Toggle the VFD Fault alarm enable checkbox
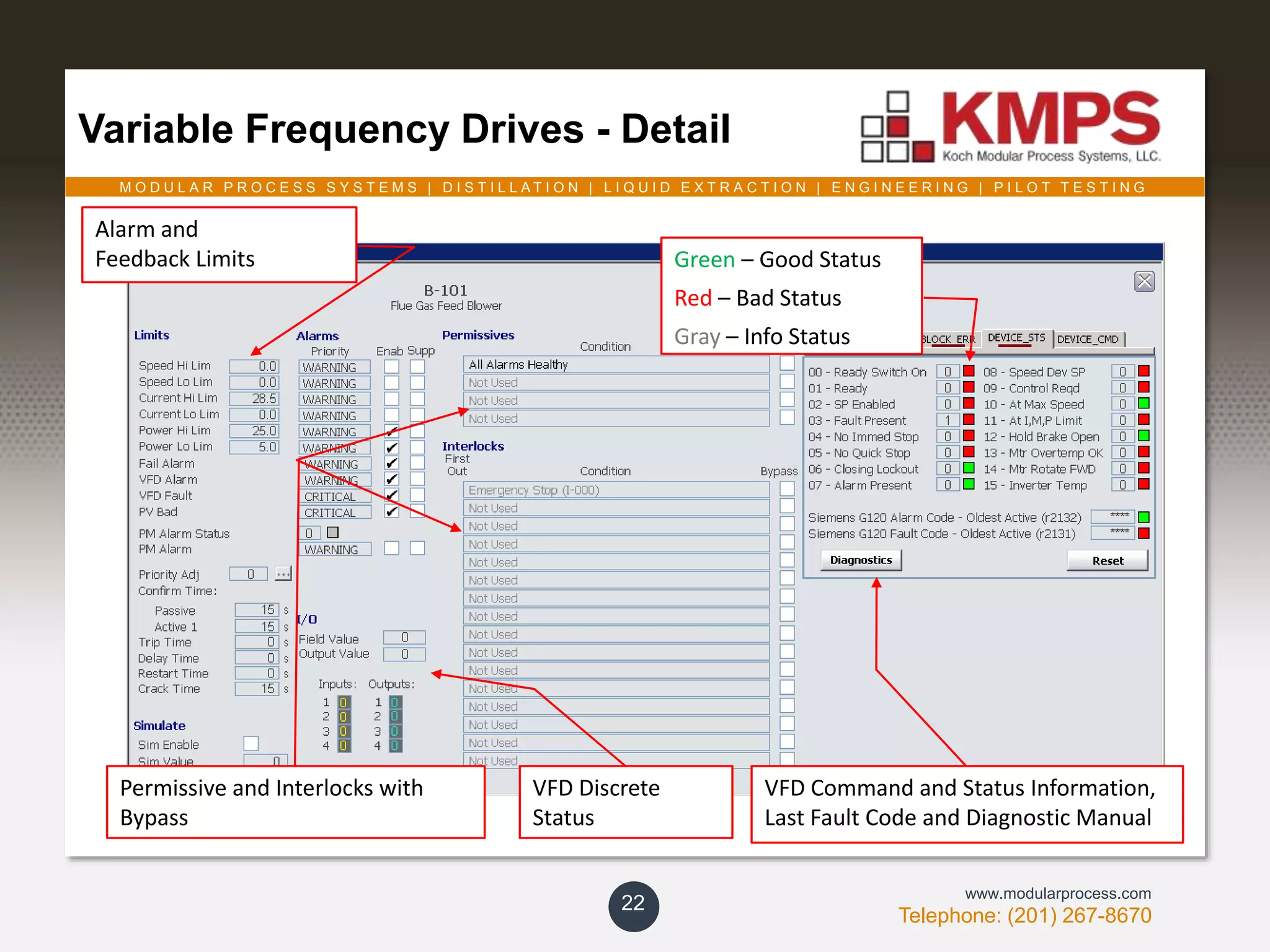The width and height of the screenshot is (1270, 952). point(391,495)
